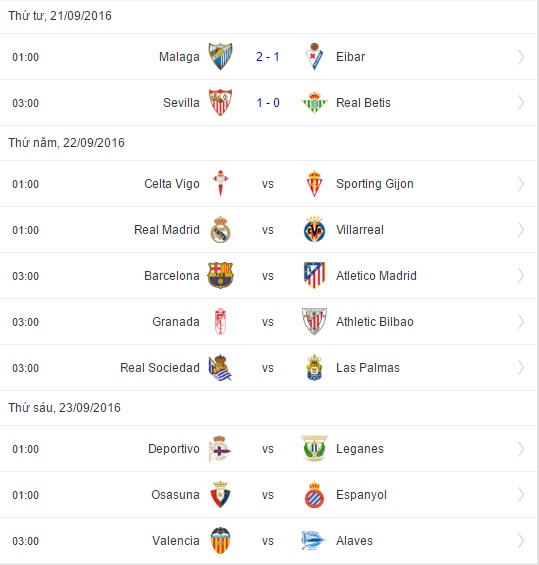The width and height of the screenshot is (539, 565).
Task: Expand the Celta Vigo match arrow
Action: pyautogui.click(x=521, y=184)
